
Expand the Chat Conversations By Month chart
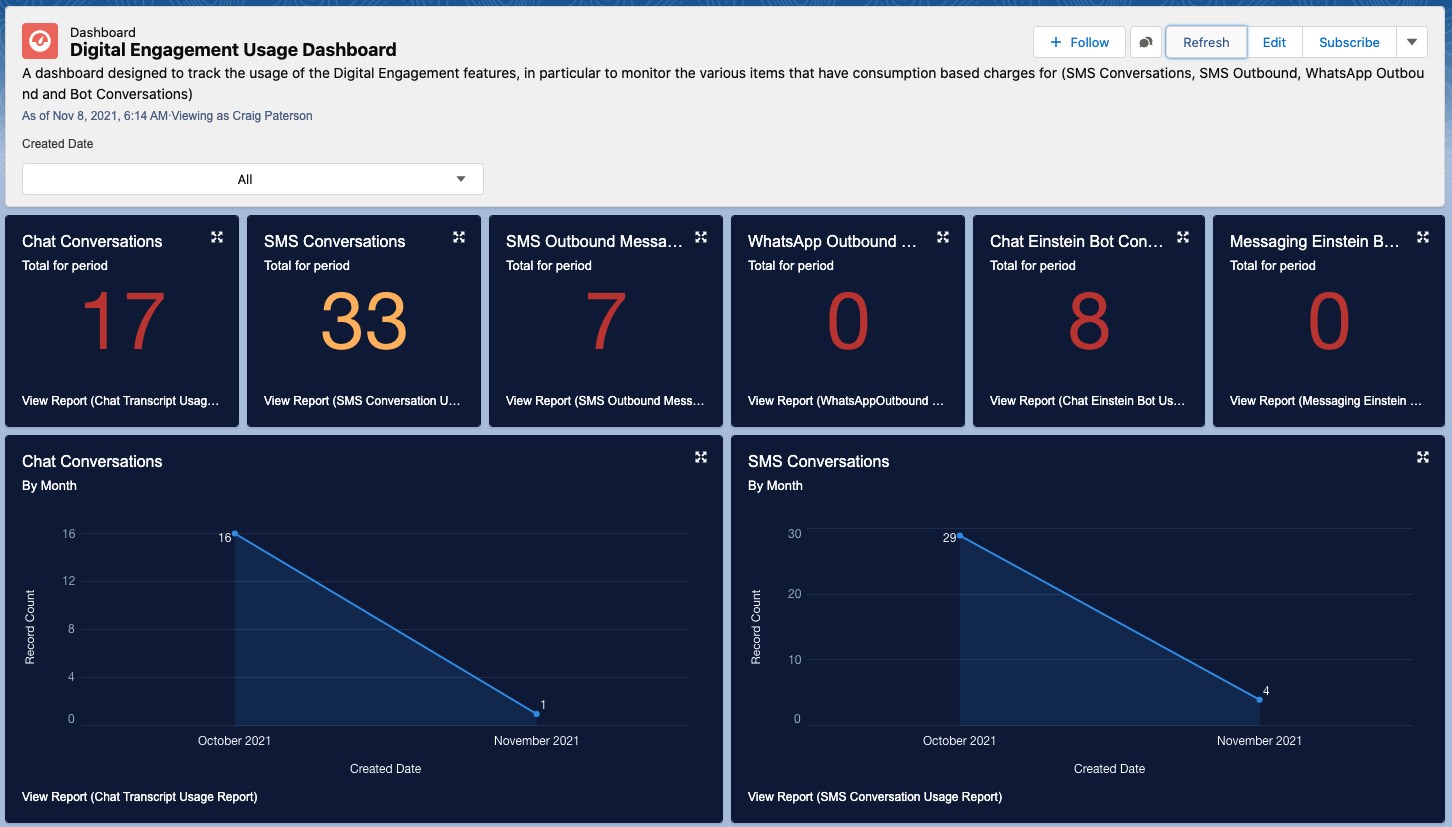coord(703,457)
